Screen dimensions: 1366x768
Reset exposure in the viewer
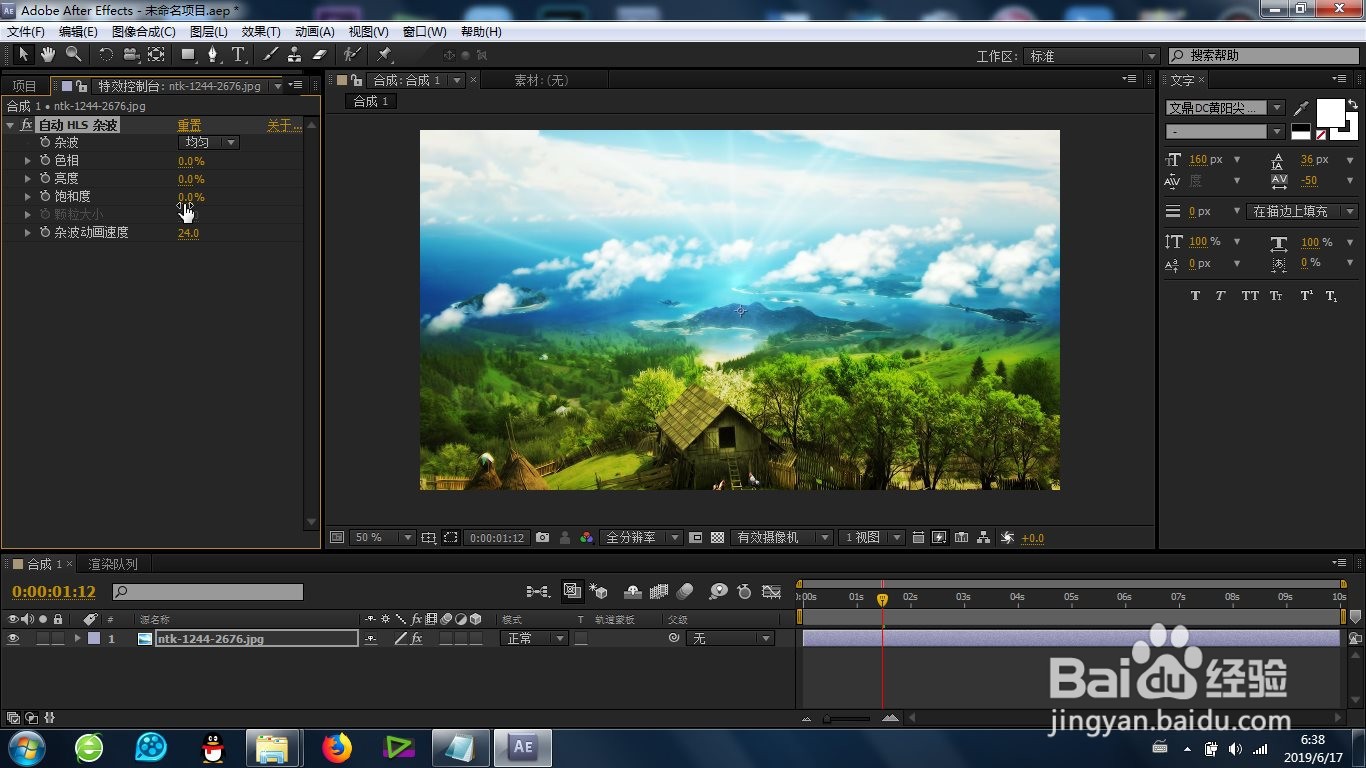[1007, 538]
